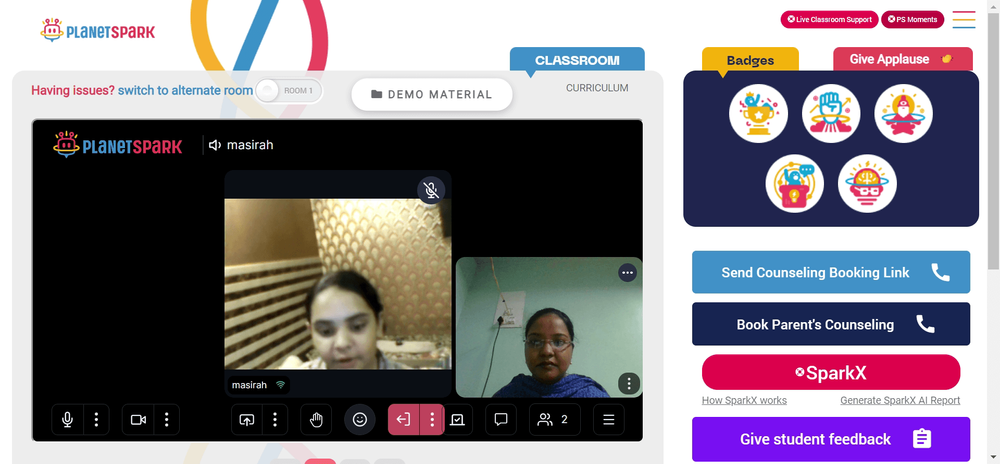This screenshot has width=1000, height=464.
Task: Open the Badges tab
Action: (x=750, y=60)
